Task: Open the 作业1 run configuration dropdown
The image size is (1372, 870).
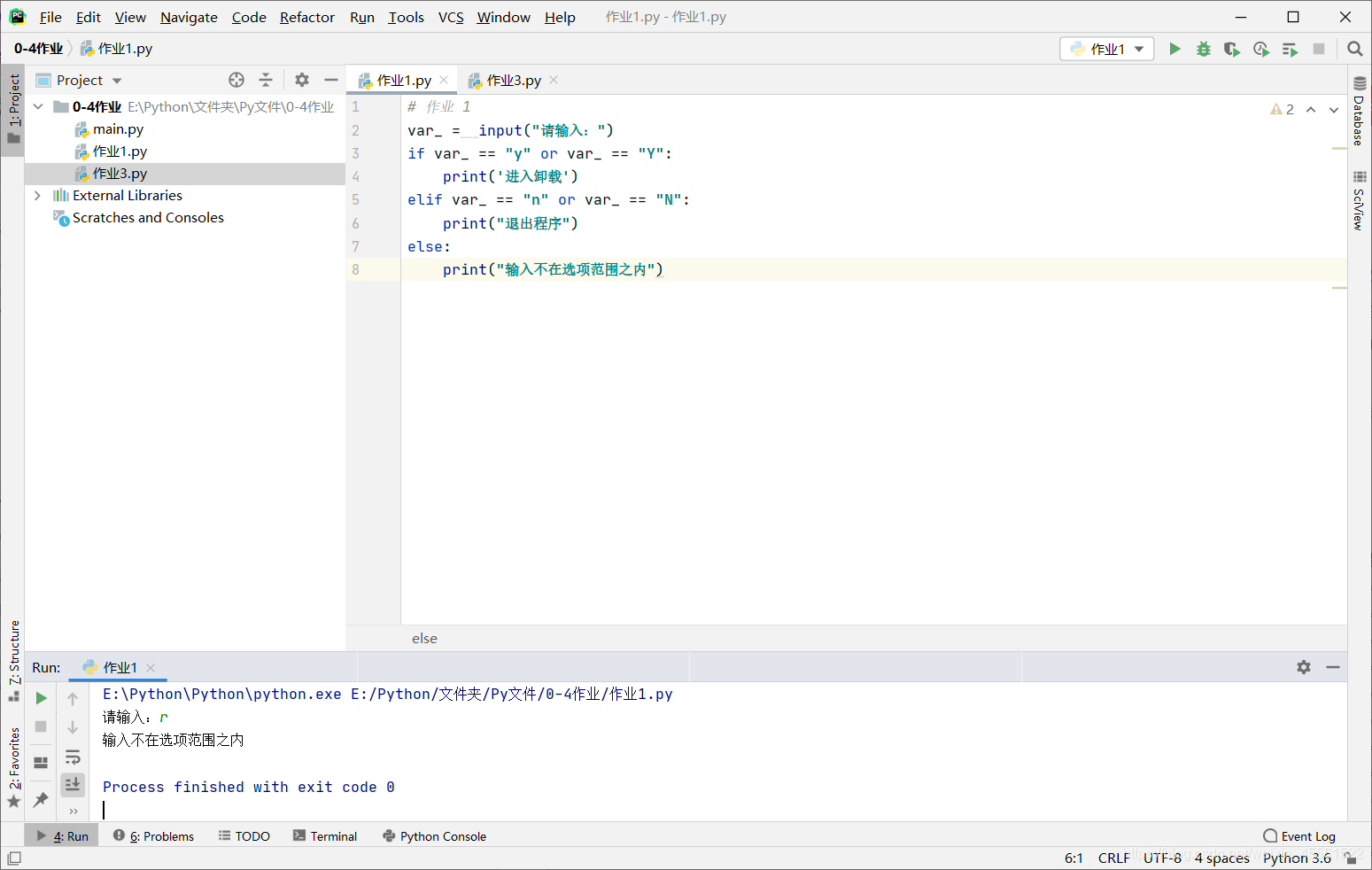Action: coord(1107,49)
